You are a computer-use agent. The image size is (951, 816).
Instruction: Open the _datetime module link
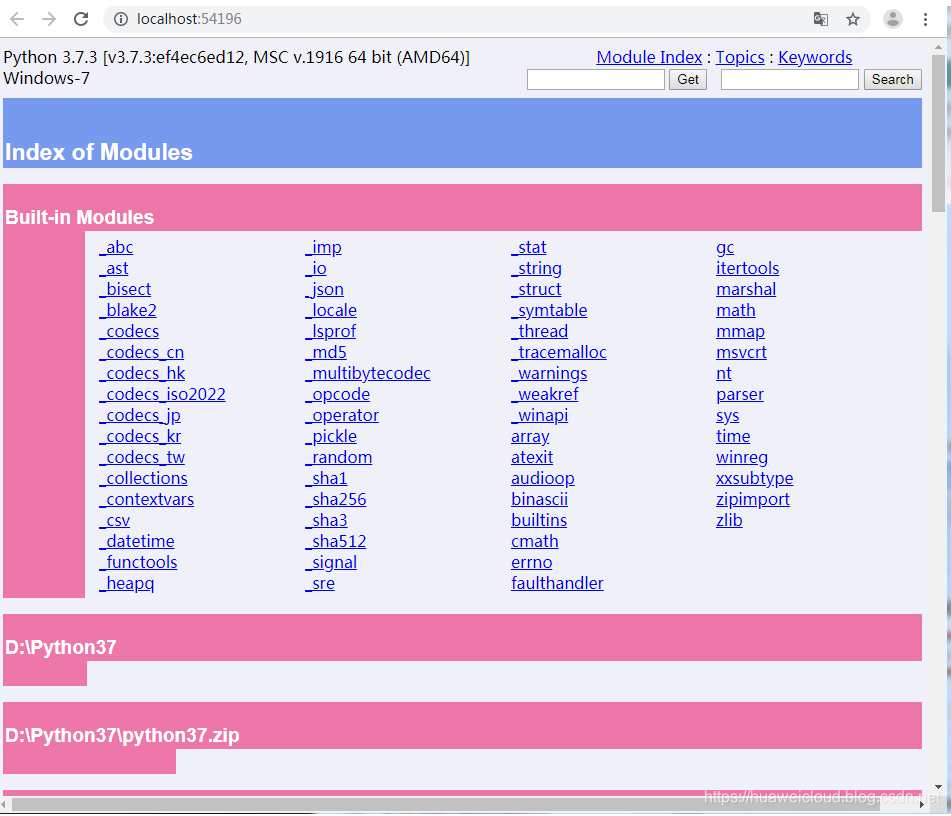click(x=137, y=541)
